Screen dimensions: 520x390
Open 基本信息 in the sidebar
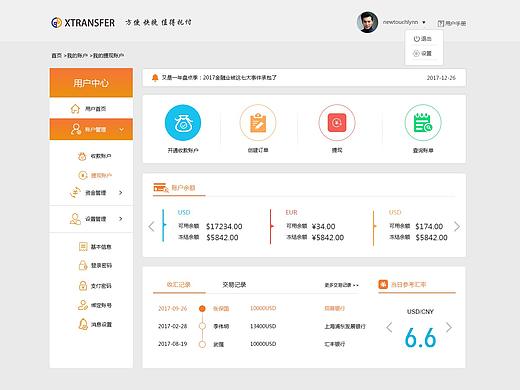(95, 247)
